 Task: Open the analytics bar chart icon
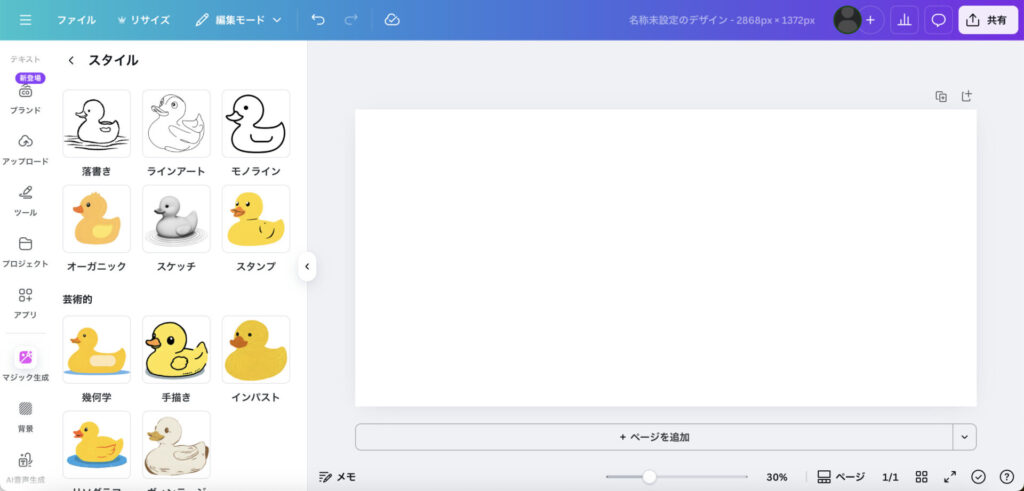[x=904, y=20]
